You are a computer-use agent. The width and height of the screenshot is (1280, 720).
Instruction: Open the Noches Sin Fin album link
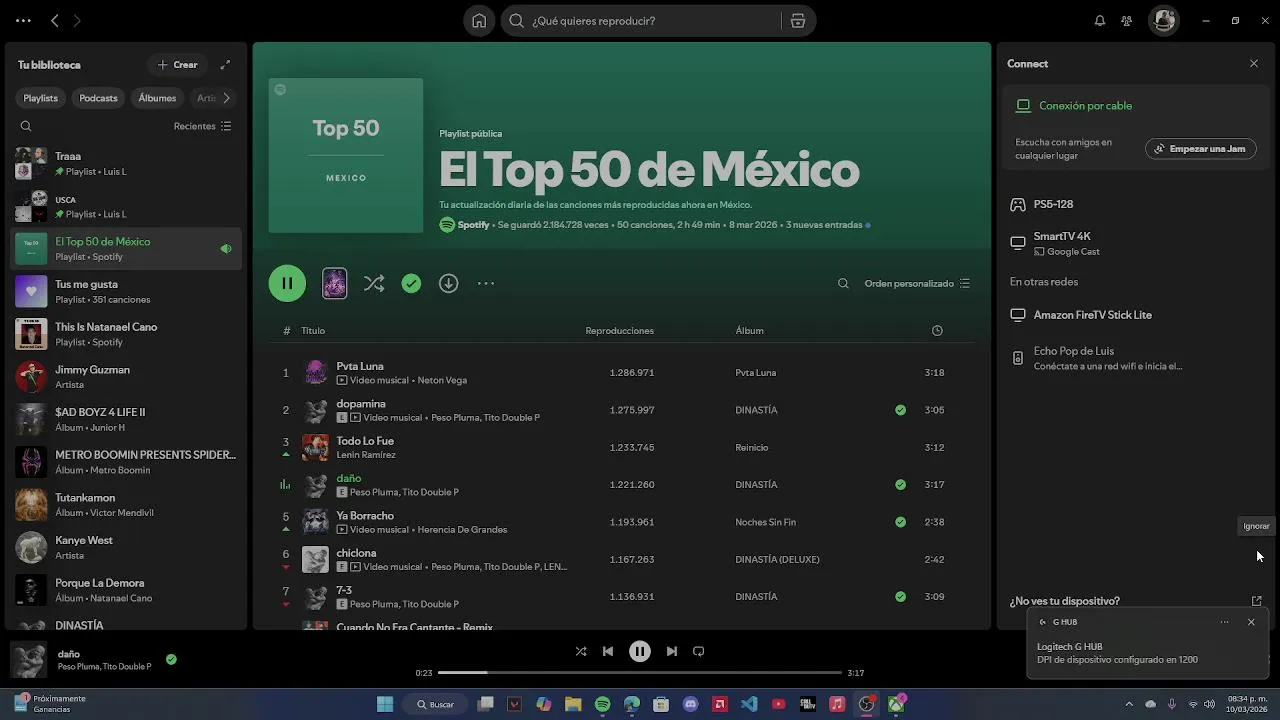[766, 522]
